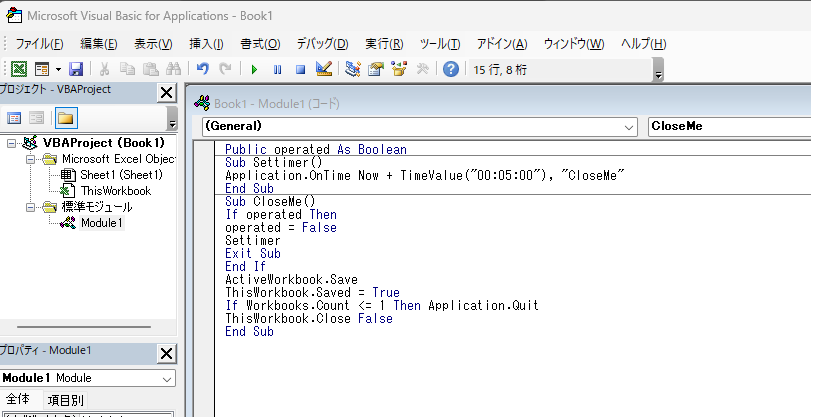Viewport: 827px width, 417px height.
Task: Open the Object Browser toolbar icon
Action: [399, 69]
